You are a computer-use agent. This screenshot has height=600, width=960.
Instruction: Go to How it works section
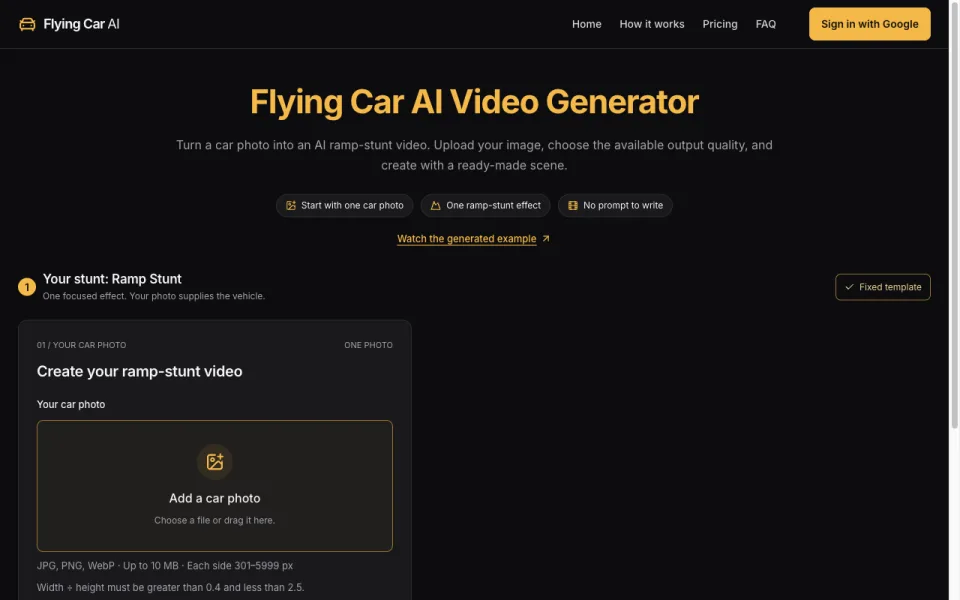click(651, 24)
